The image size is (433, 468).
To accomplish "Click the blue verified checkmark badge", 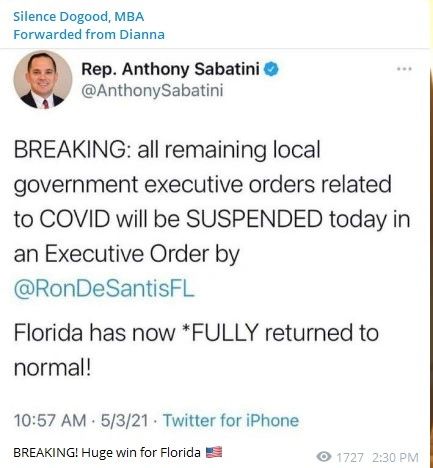I will coord(271,69).
